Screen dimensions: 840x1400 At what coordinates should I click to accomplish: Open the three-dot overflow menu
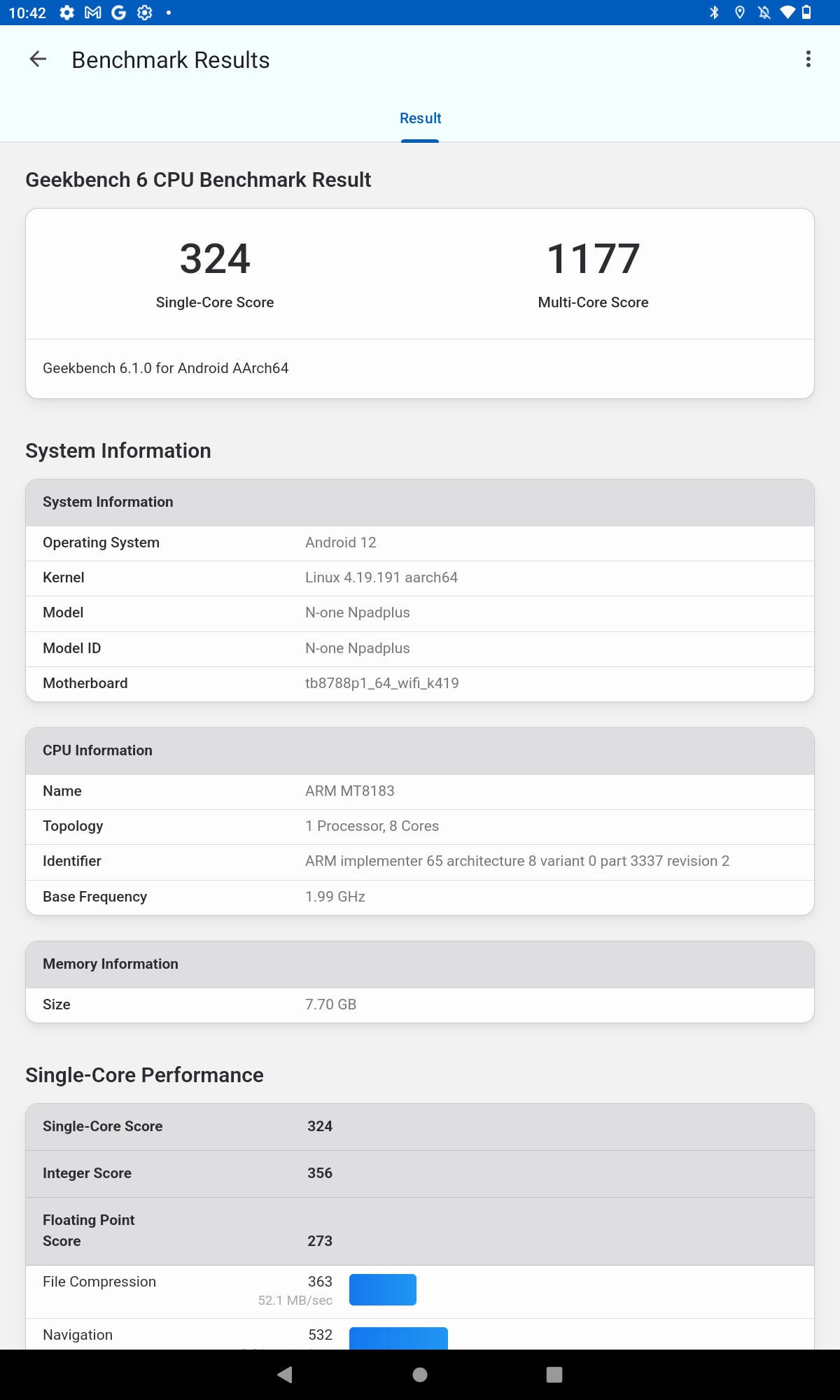pyautogui.click(x=808, y=59)
